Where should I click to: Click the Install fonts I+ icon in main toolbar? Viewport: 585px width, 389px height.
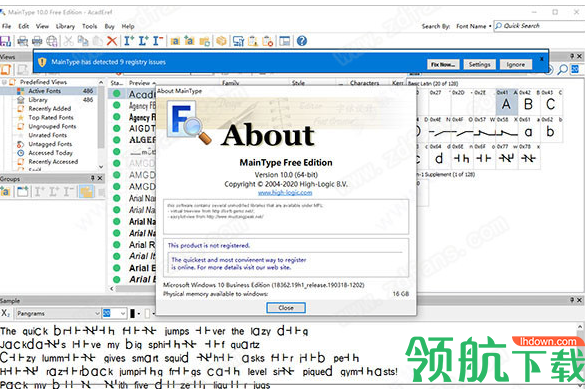click(129, 41)
